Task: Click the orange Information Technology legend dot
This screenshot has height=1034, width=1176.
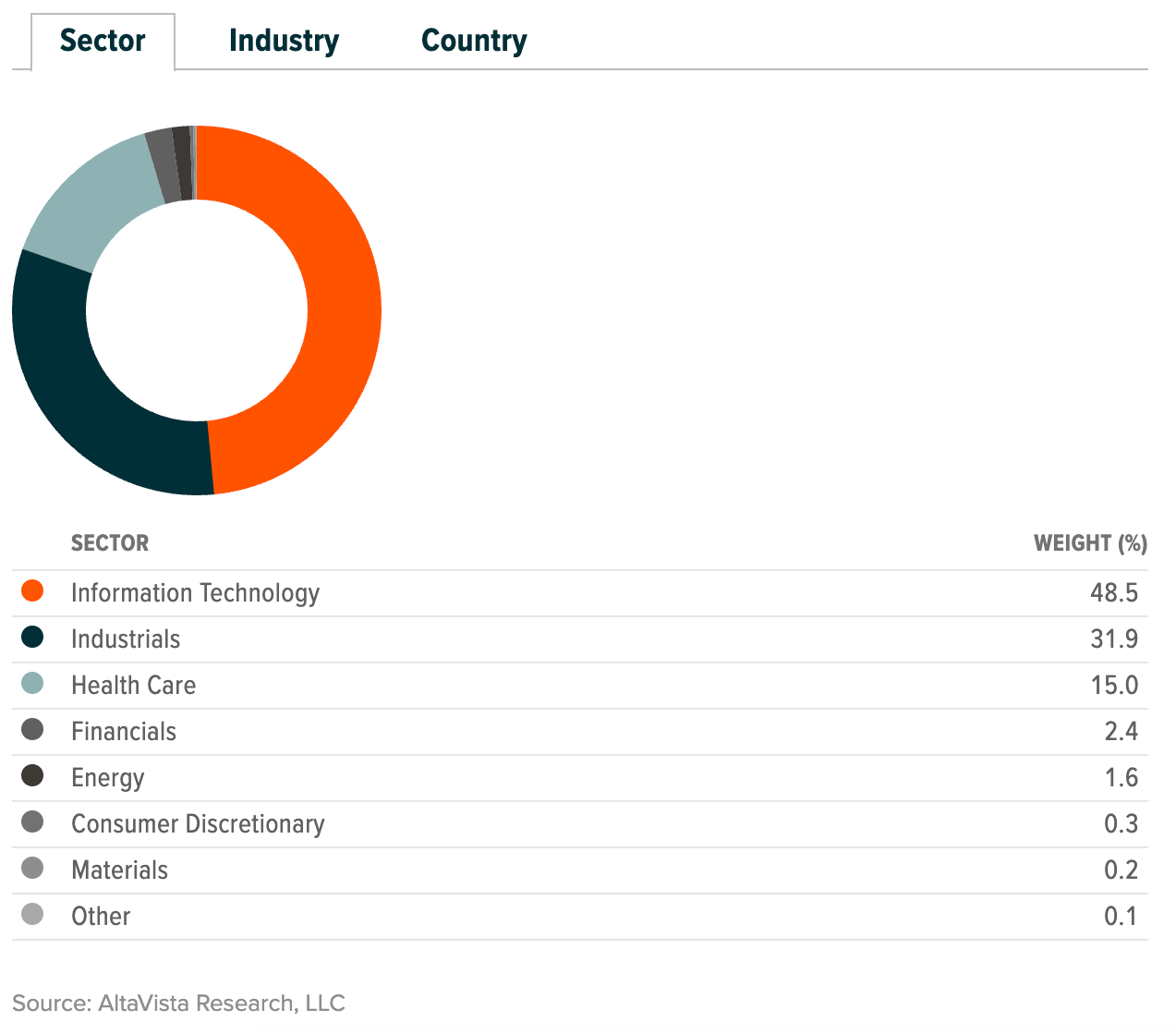Action: coord(32,591)
